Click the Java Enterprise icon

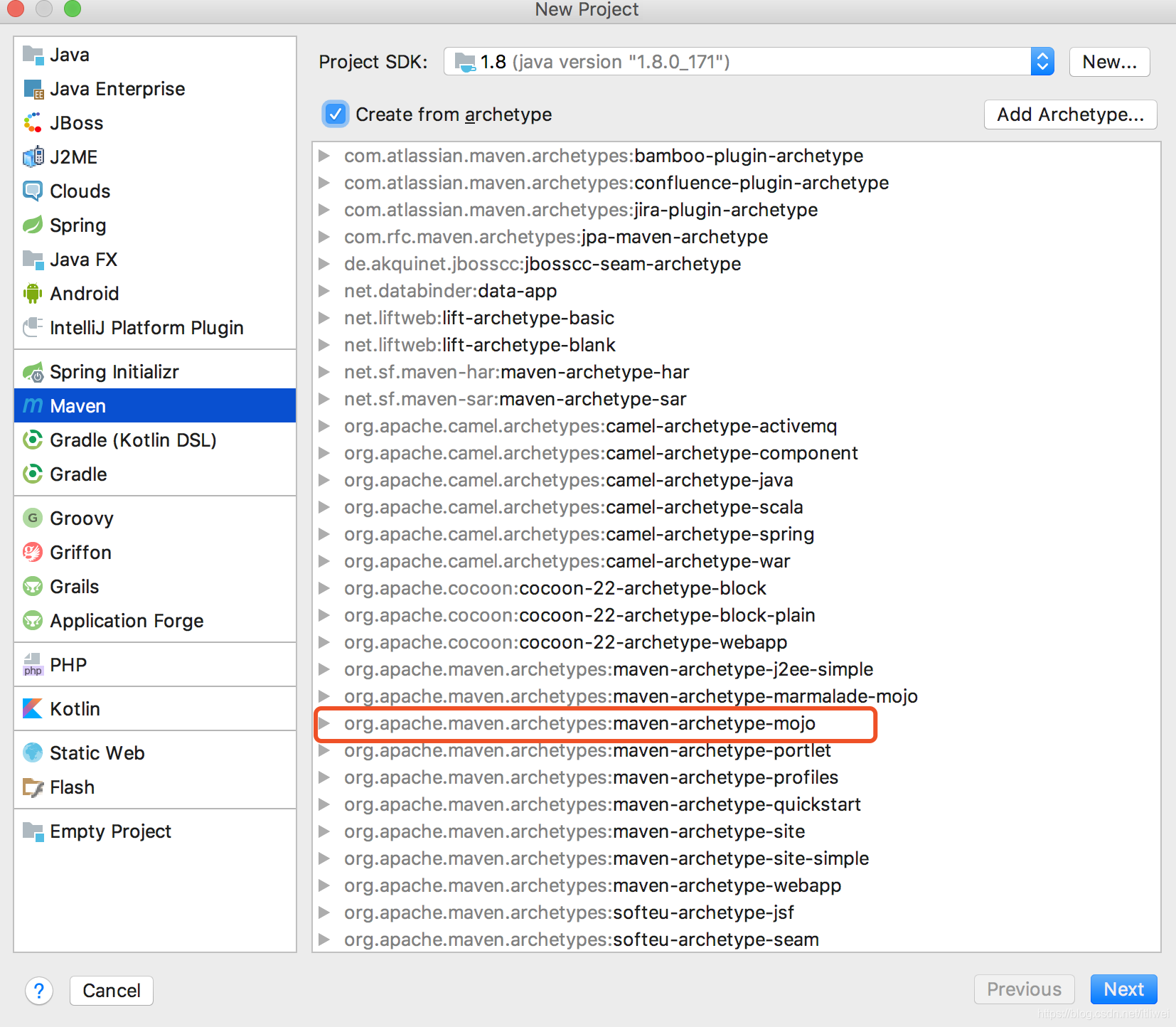pyautogui.click(x=33, y=89)
